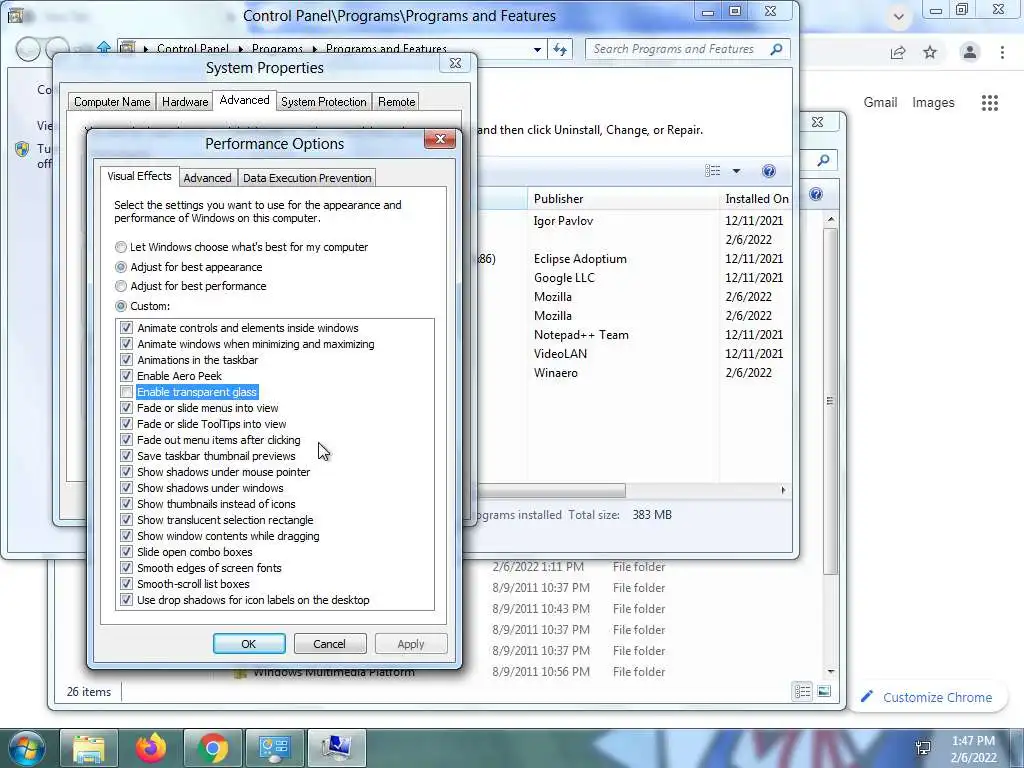The image size is (1024, 768).
Task: Click the Explorer vertical scrollbar thumb
Action: point(829,401)
